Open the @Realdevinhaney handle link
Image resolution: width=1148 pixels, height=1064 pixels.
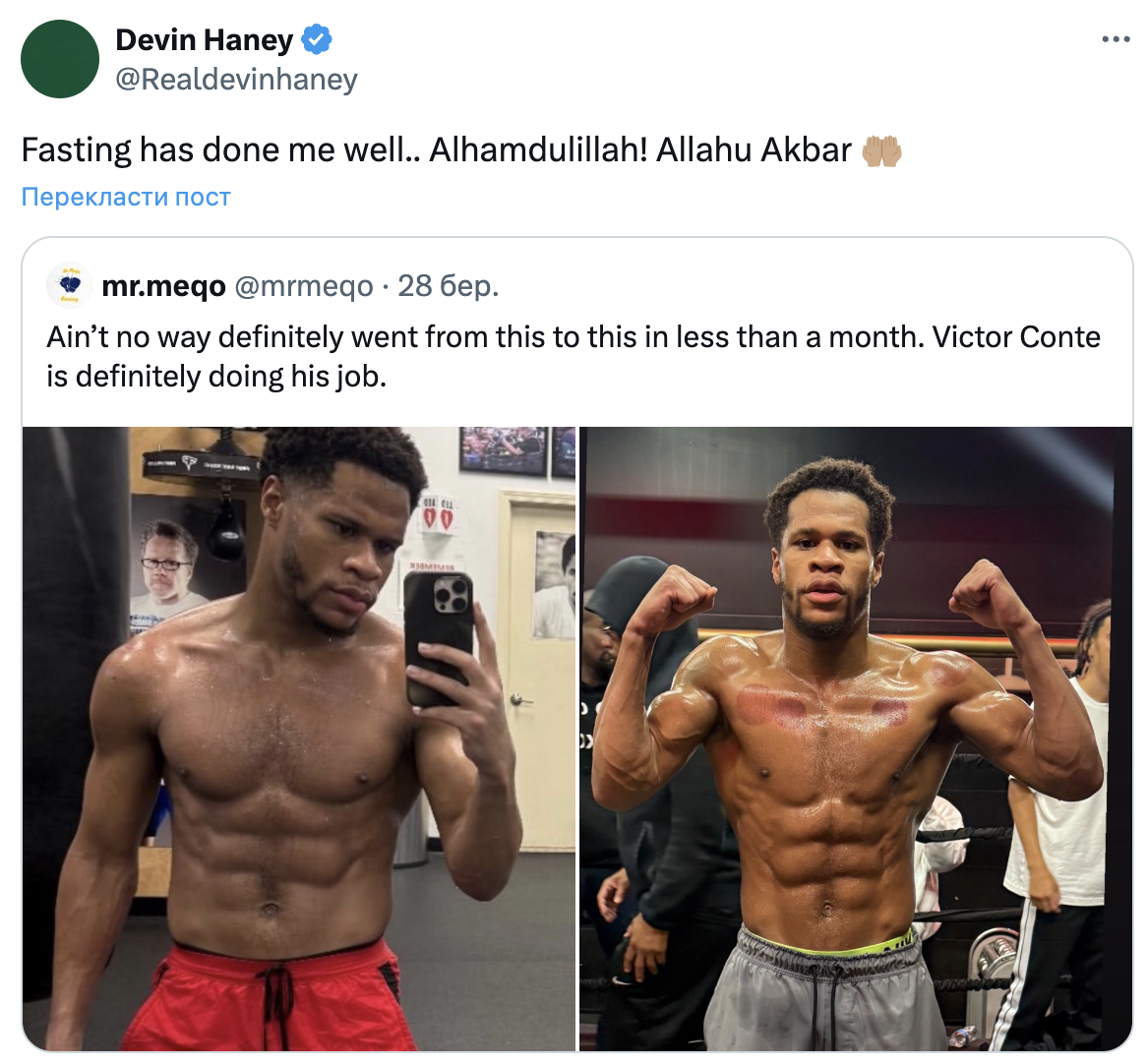(x=236, y=79)
